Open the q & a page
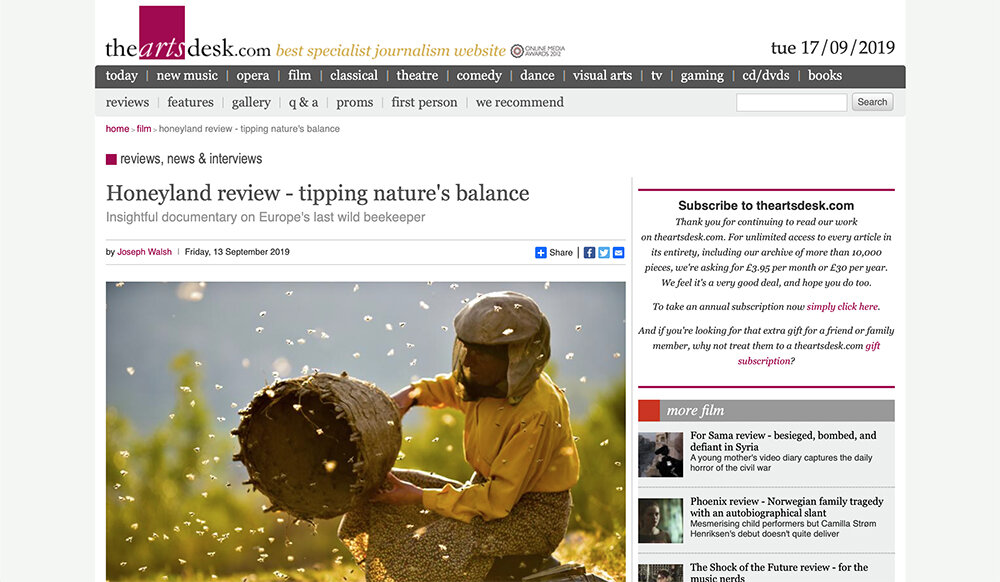The width and height of the screenshot is (1000, 582). (303, 103)
